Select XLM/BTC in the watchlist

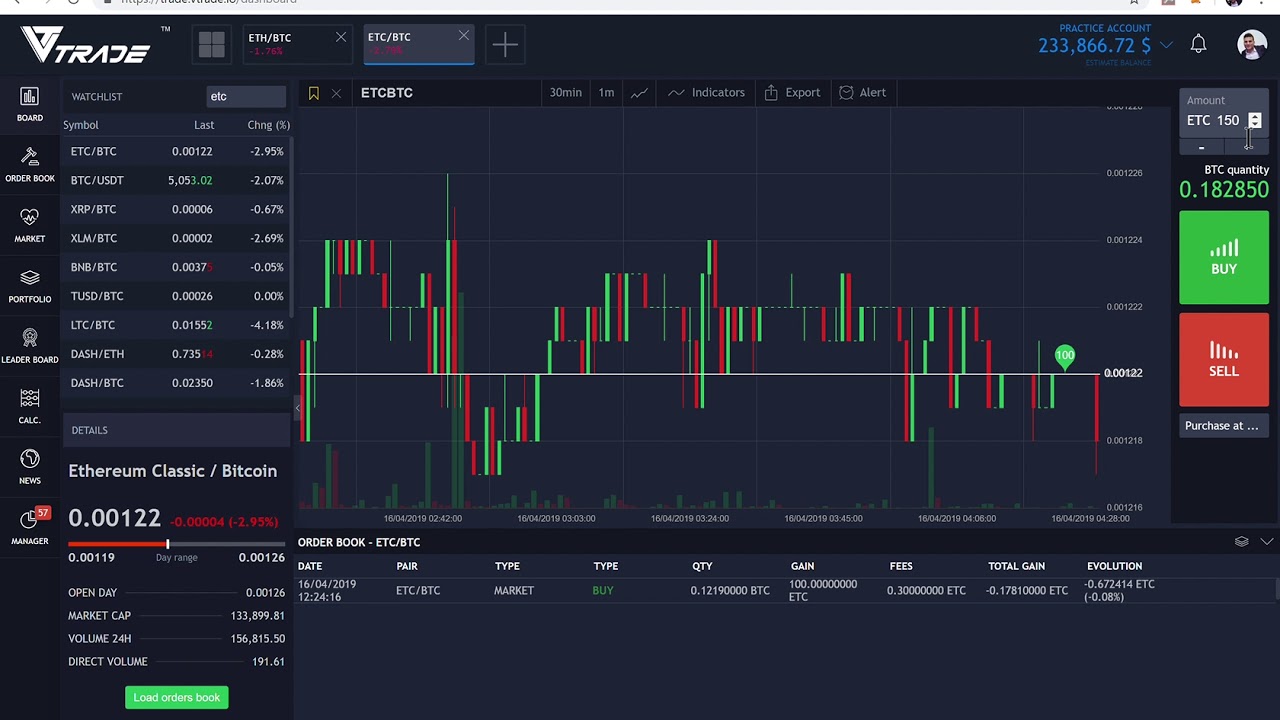click(176, 239)
